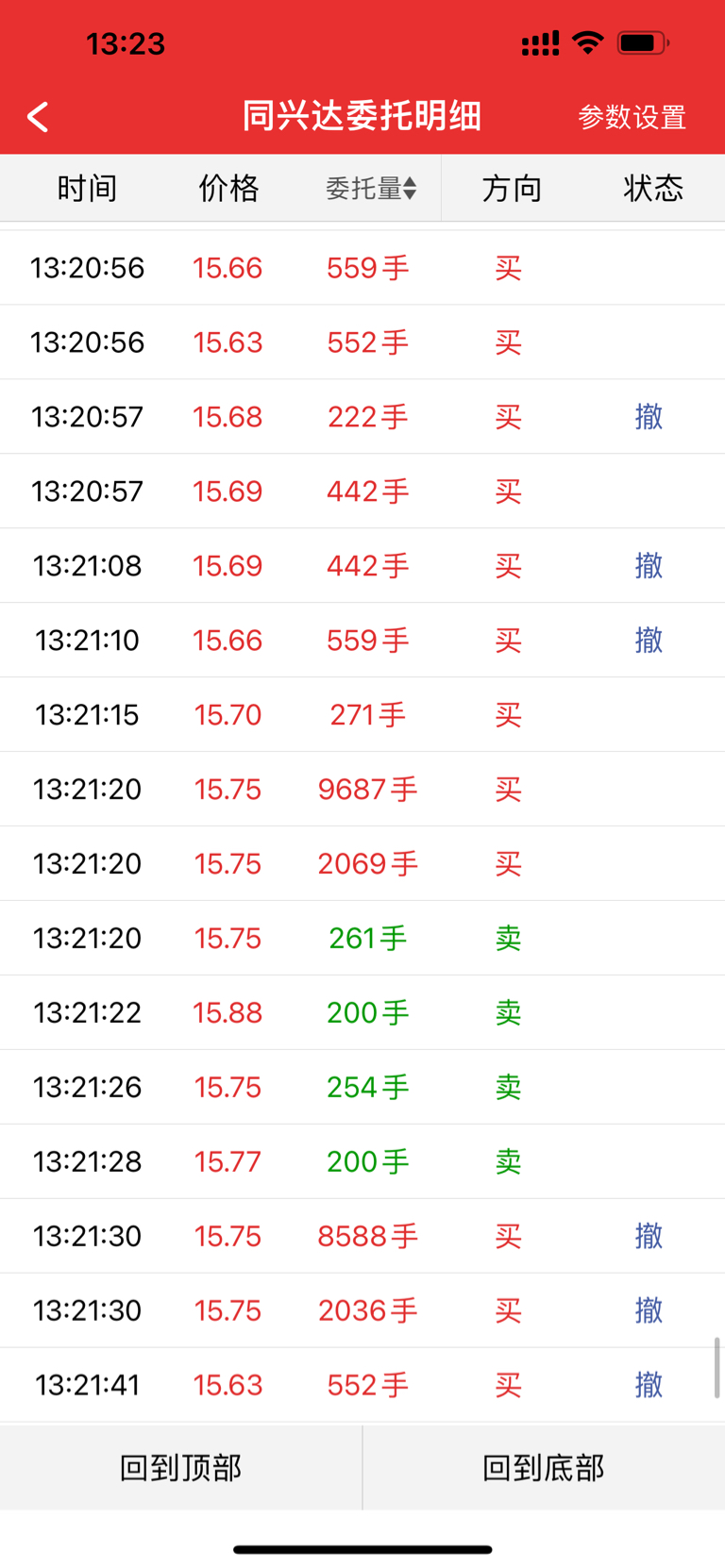Select the 9687手 buy order row
The image size is (725, 1568).
point(362,789)
